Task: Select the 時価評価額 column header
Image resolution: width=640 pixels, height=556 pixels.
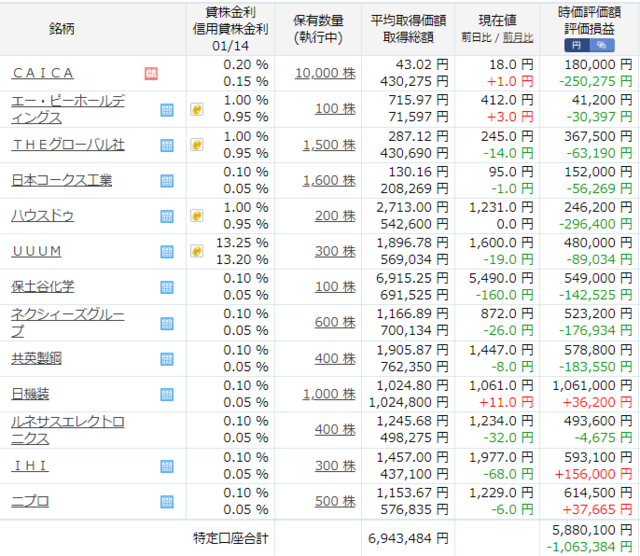Action: 589,12
